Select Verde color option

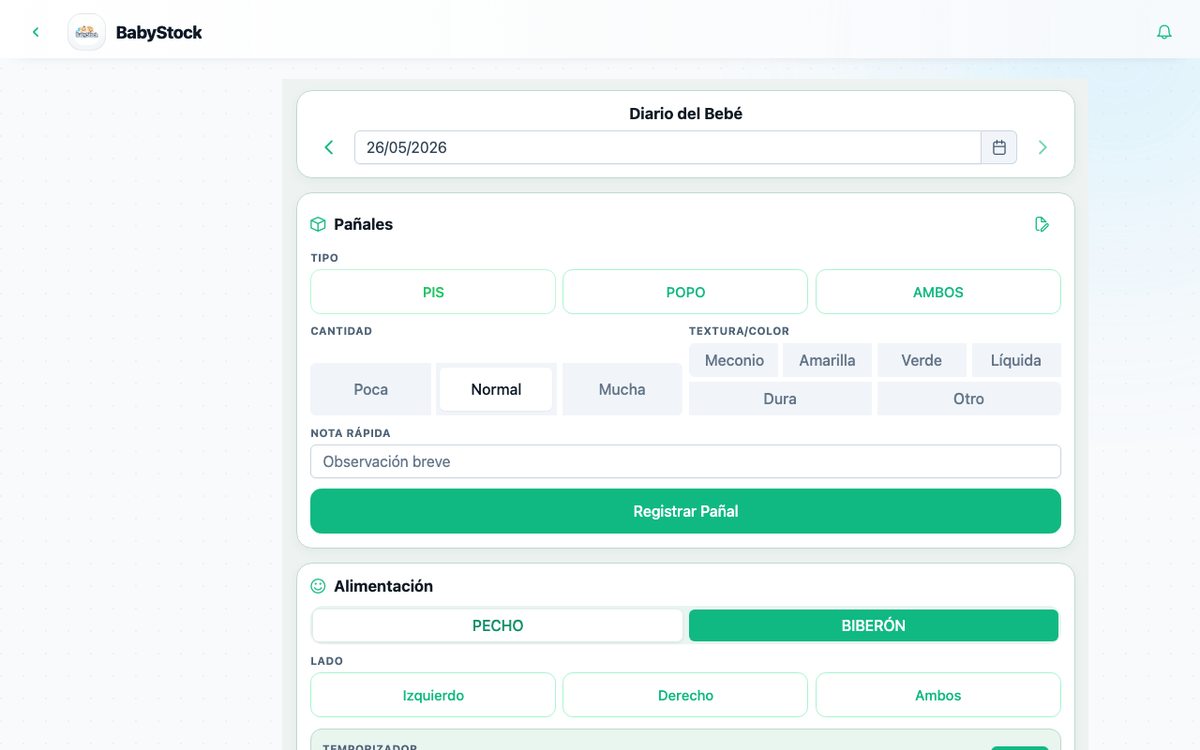[x=922, y=360]
